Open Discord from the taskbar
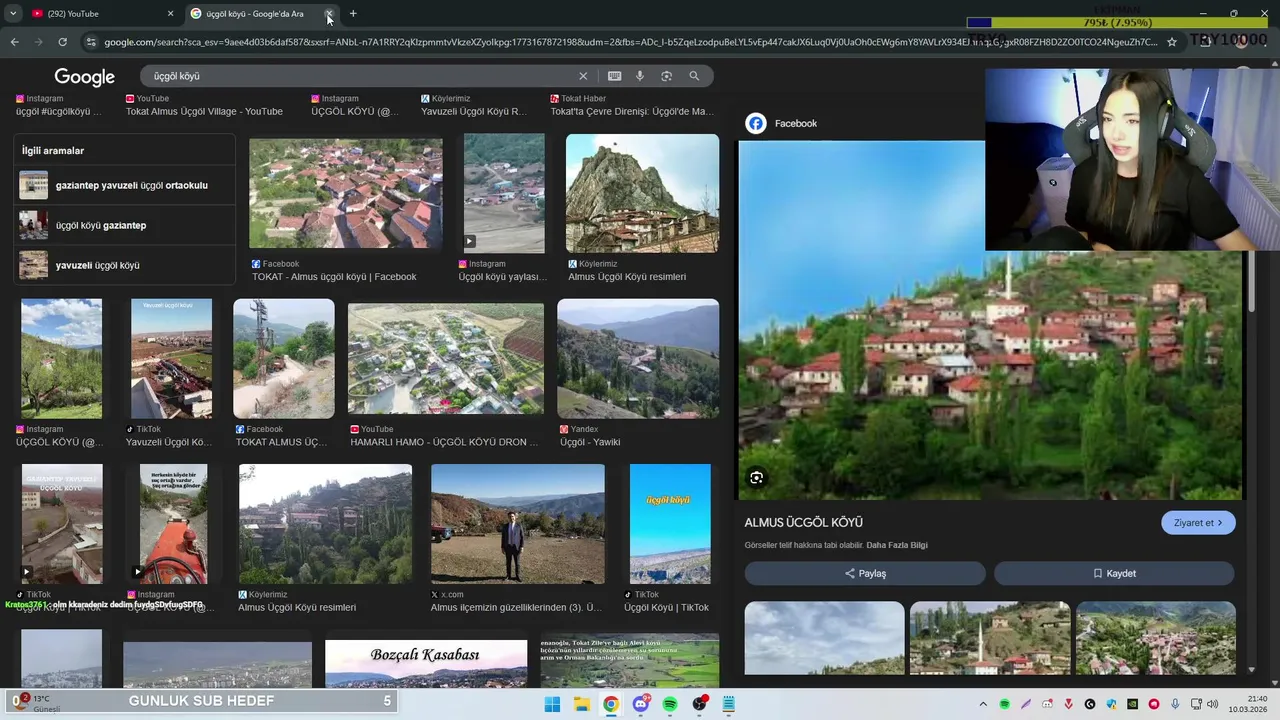The image size is (1280, 720). click(641, 704)
